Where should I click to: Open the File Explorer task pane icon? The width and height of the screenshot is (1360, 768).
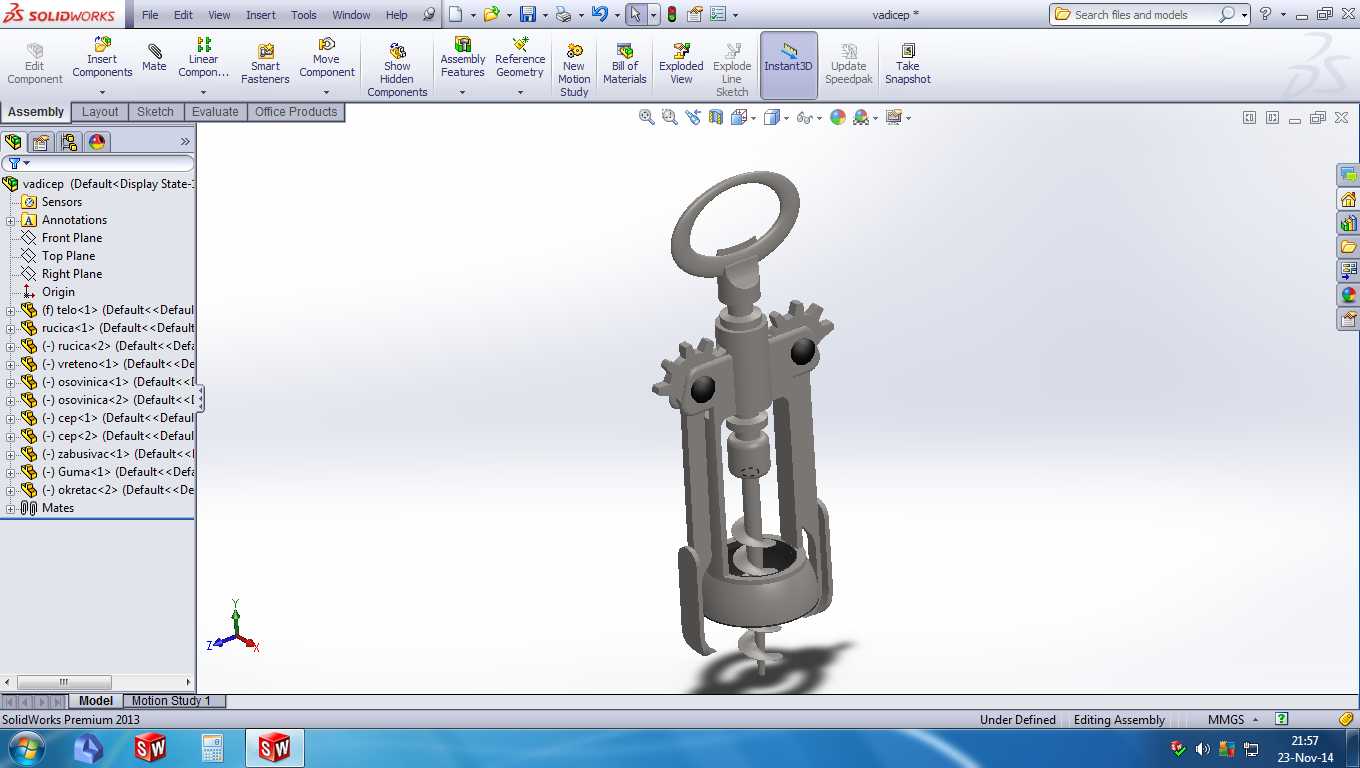1349,247
